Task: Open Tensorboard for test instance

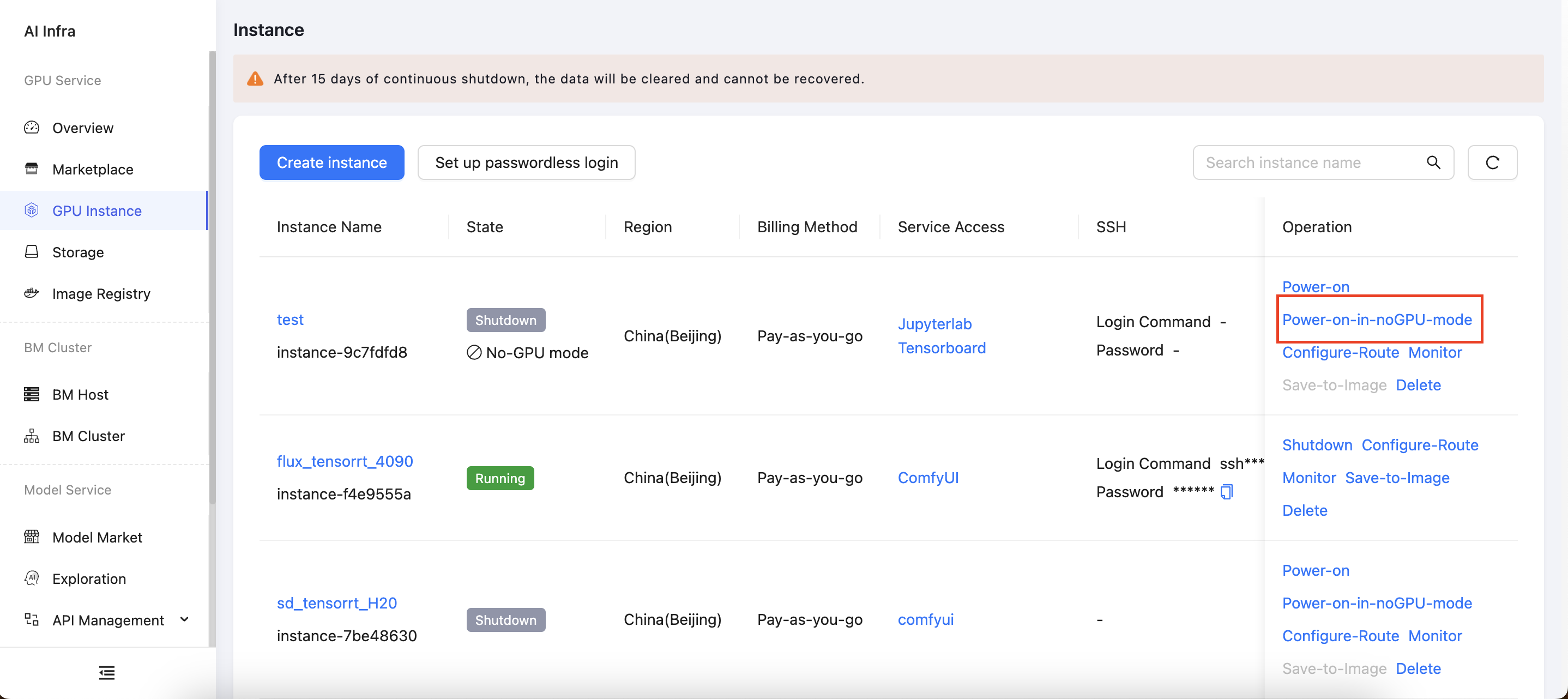Action: [x=942, y=347]
